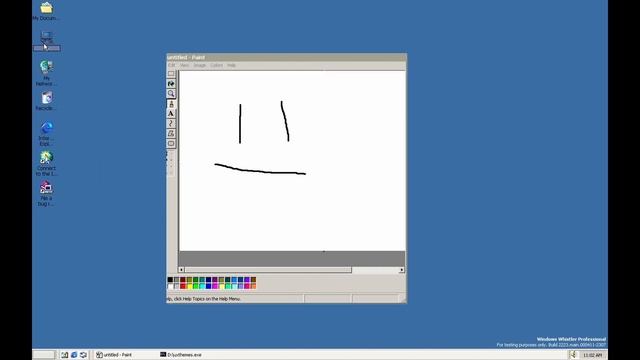This screenshot has width=640, height=360.
Task: Select the File a bug desktop icon
Action: [x=46, y=193]
